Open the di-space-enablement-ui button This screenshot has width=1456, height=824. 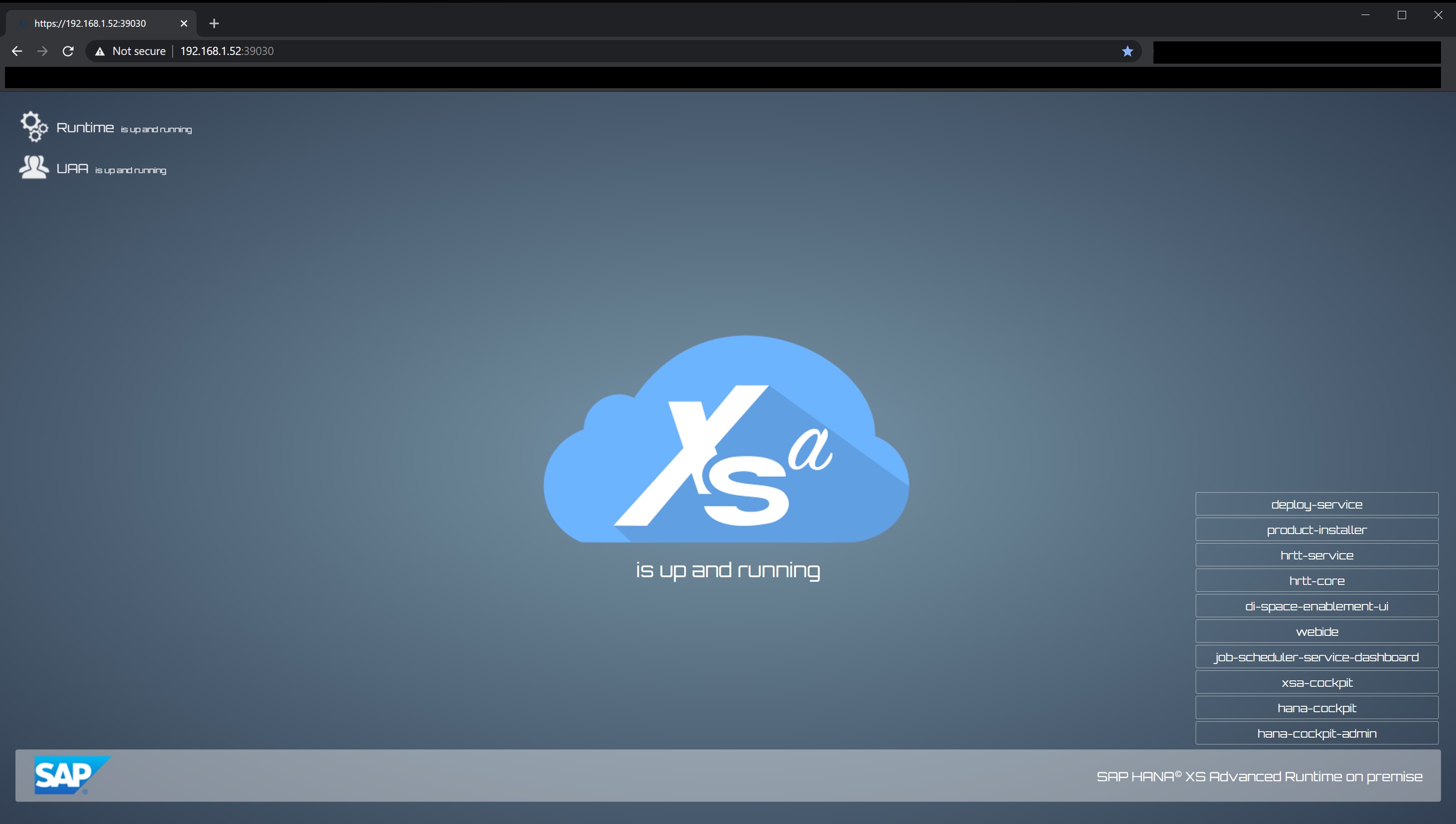click(1316, 606)
